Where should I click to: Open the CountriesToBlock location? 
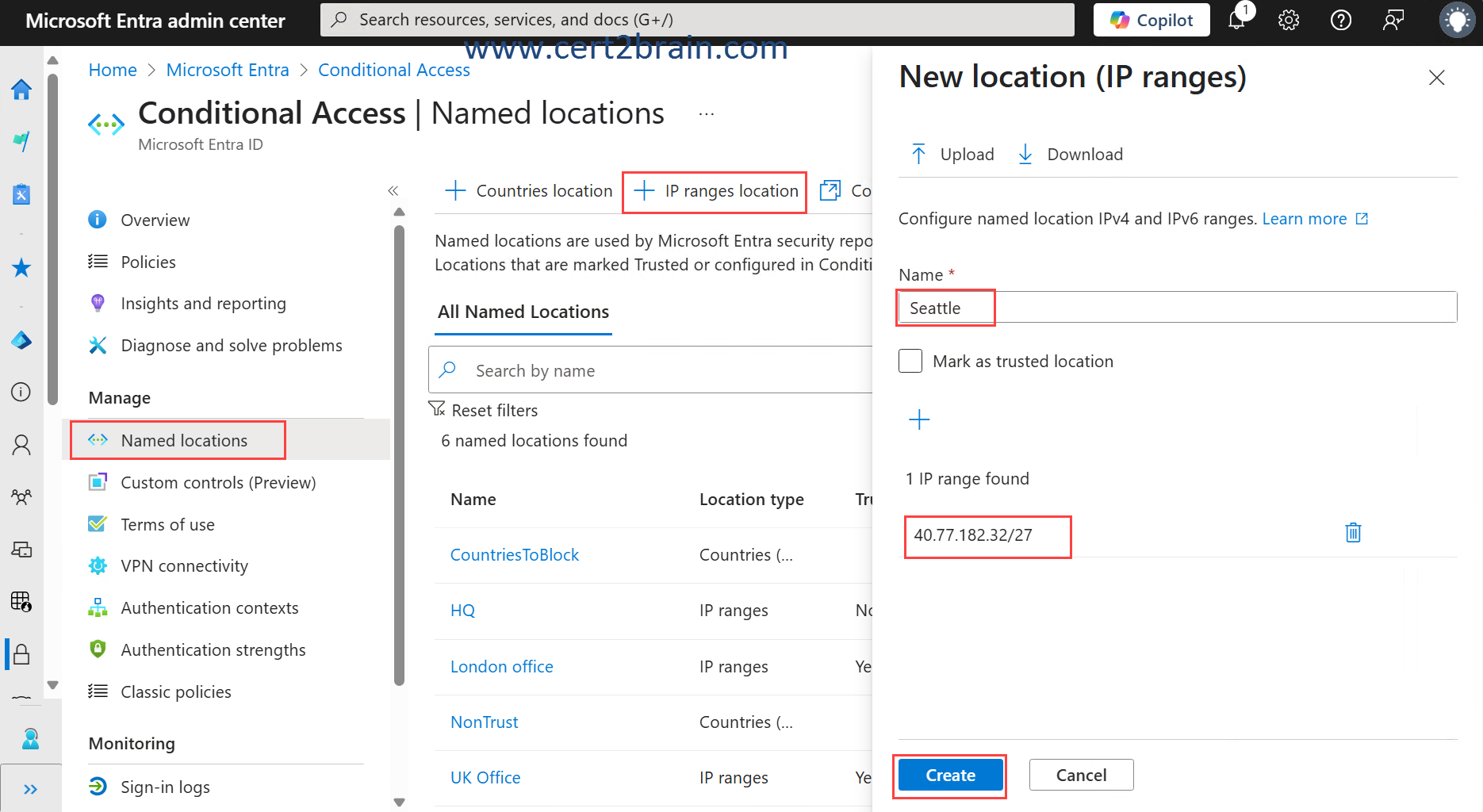[x=515, y=555]
